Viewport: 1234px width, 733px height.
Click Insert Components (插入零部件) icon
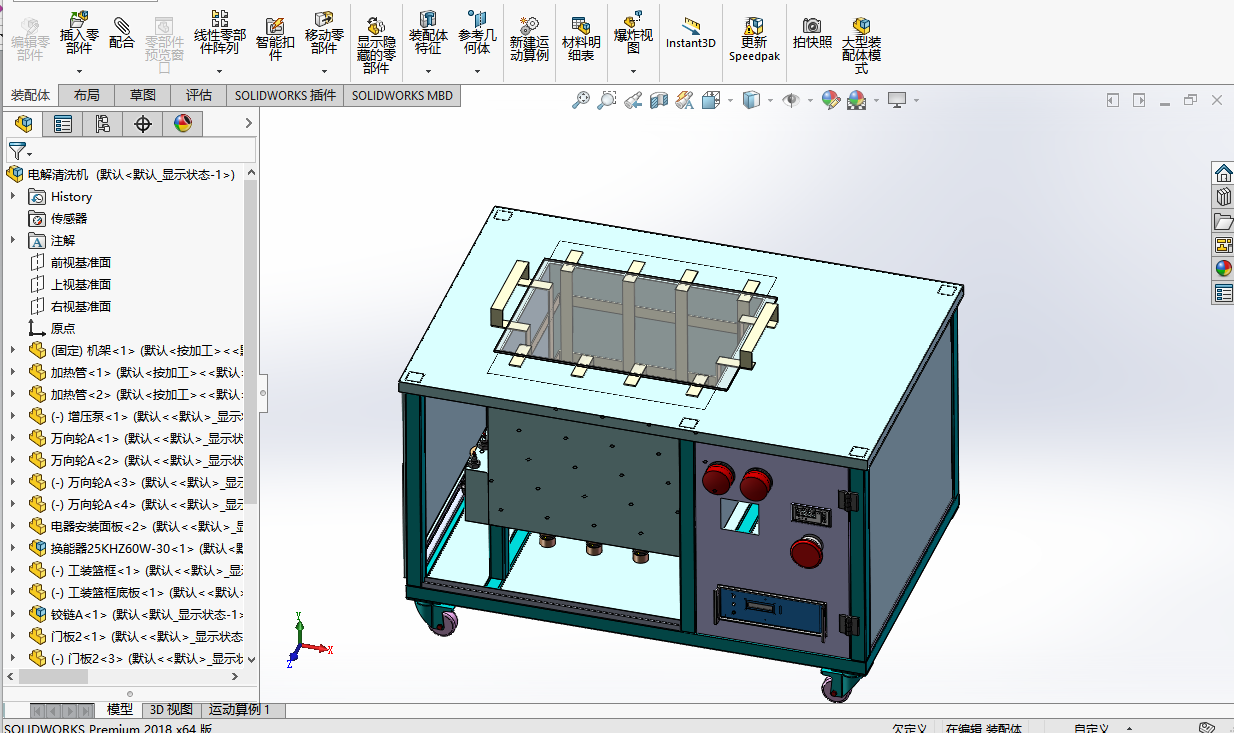click(79, 19)
